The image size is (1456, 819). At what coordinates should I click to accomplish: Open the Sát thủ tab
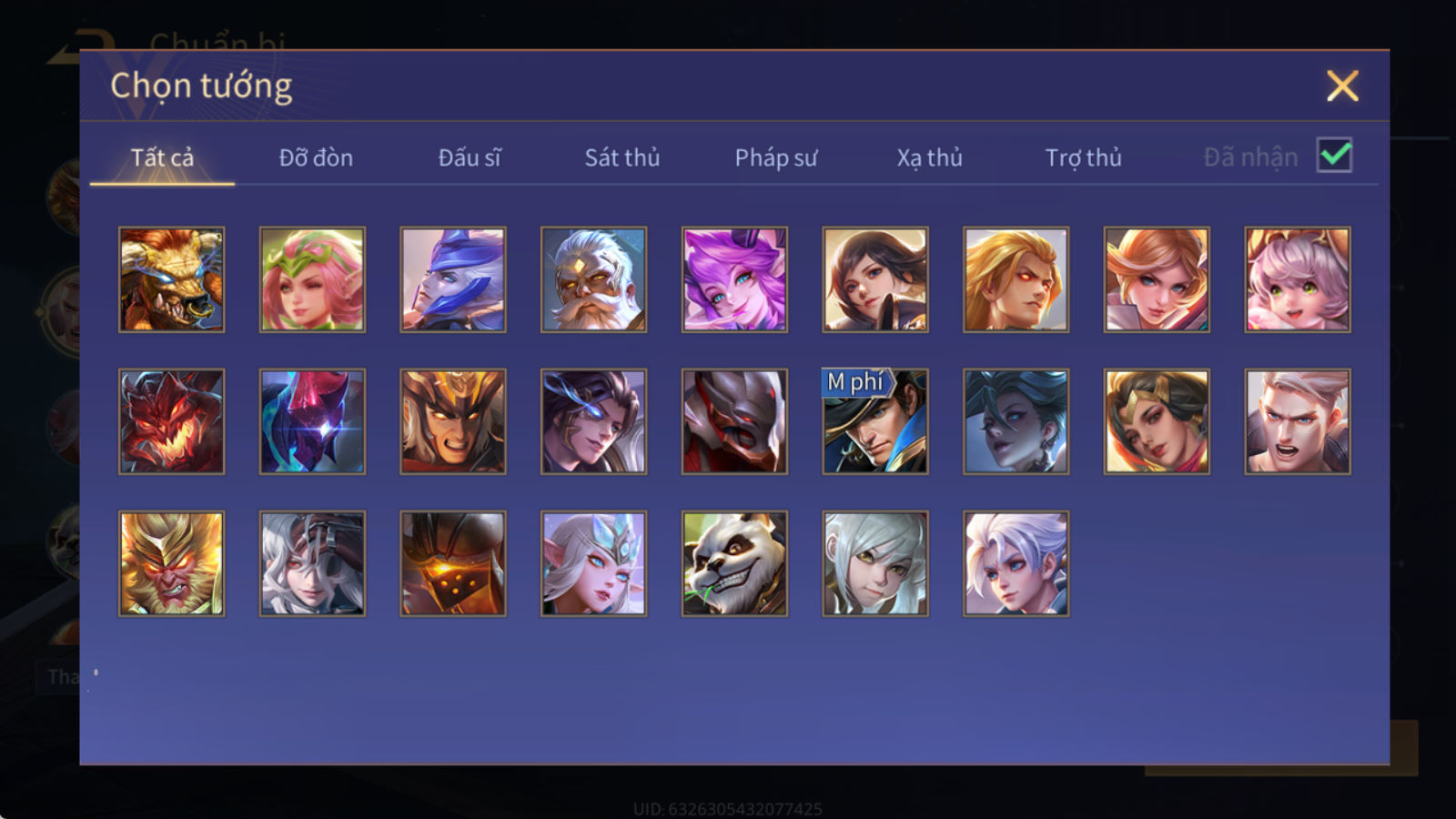622,157
